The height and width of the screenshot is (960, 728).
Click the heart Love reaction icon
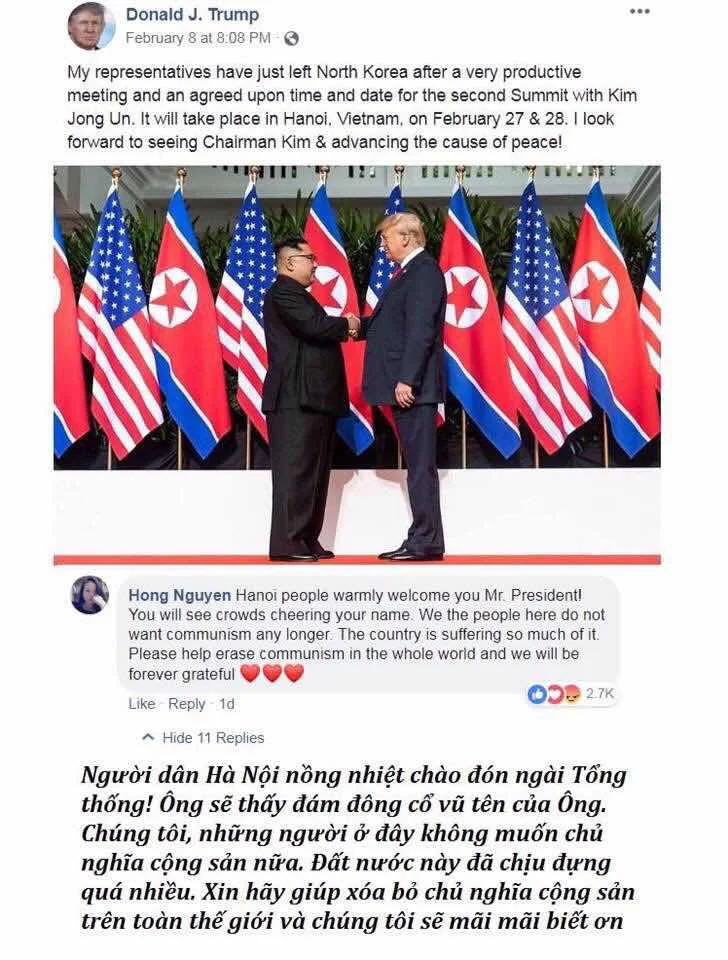[x=555, y=694]
